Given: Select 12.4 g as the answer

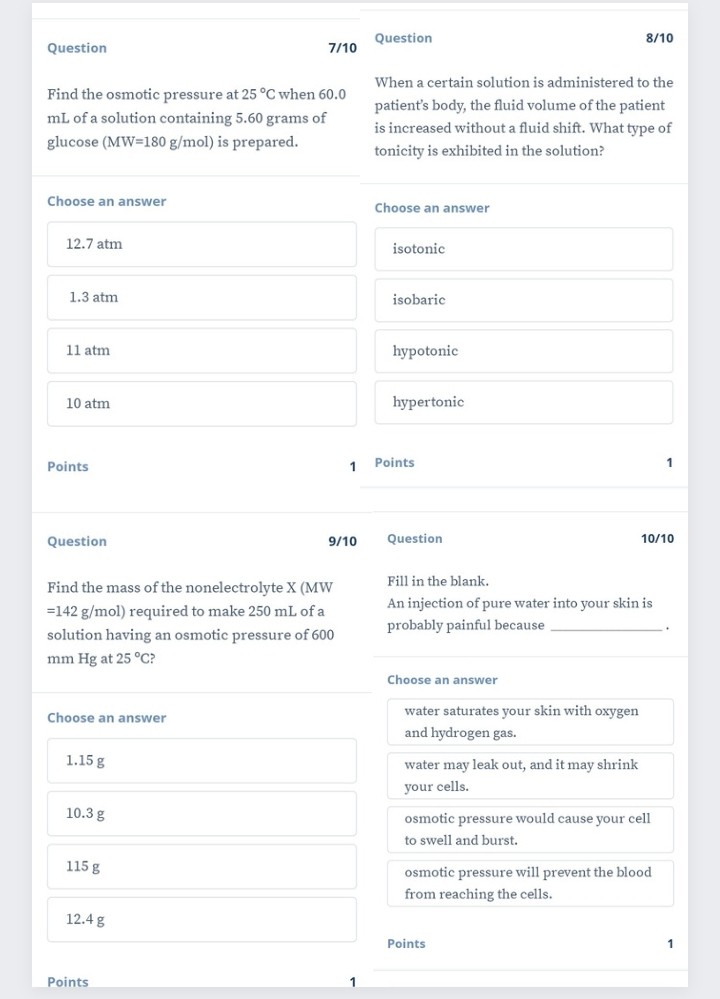Looking at the screenshot, I should click(201, 919).
